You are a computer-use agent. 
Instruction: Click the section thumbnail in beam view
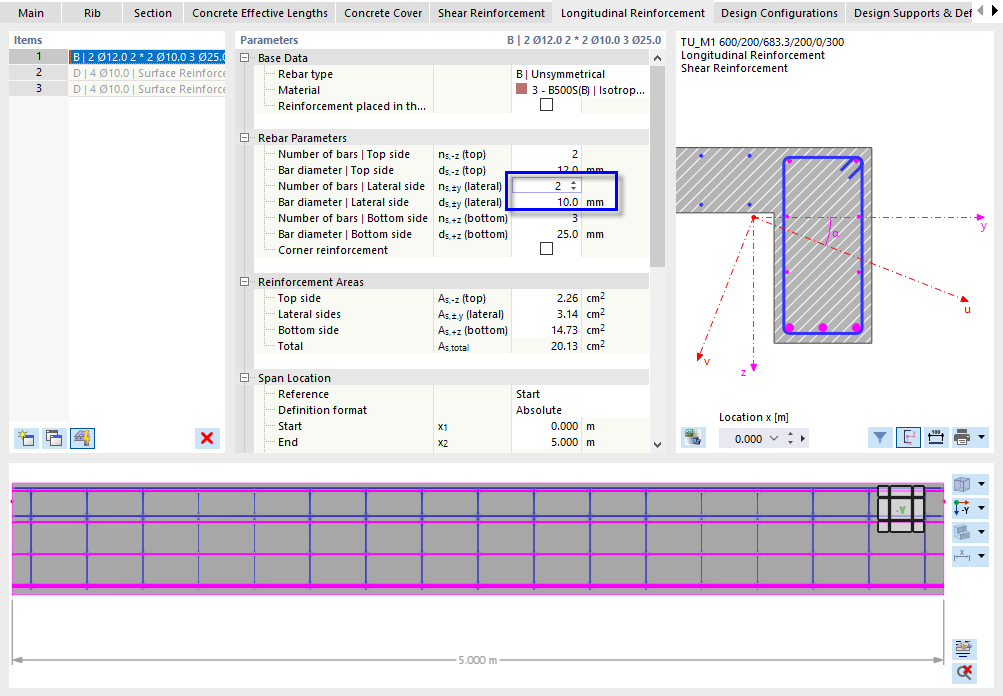(x=901, y=509)
